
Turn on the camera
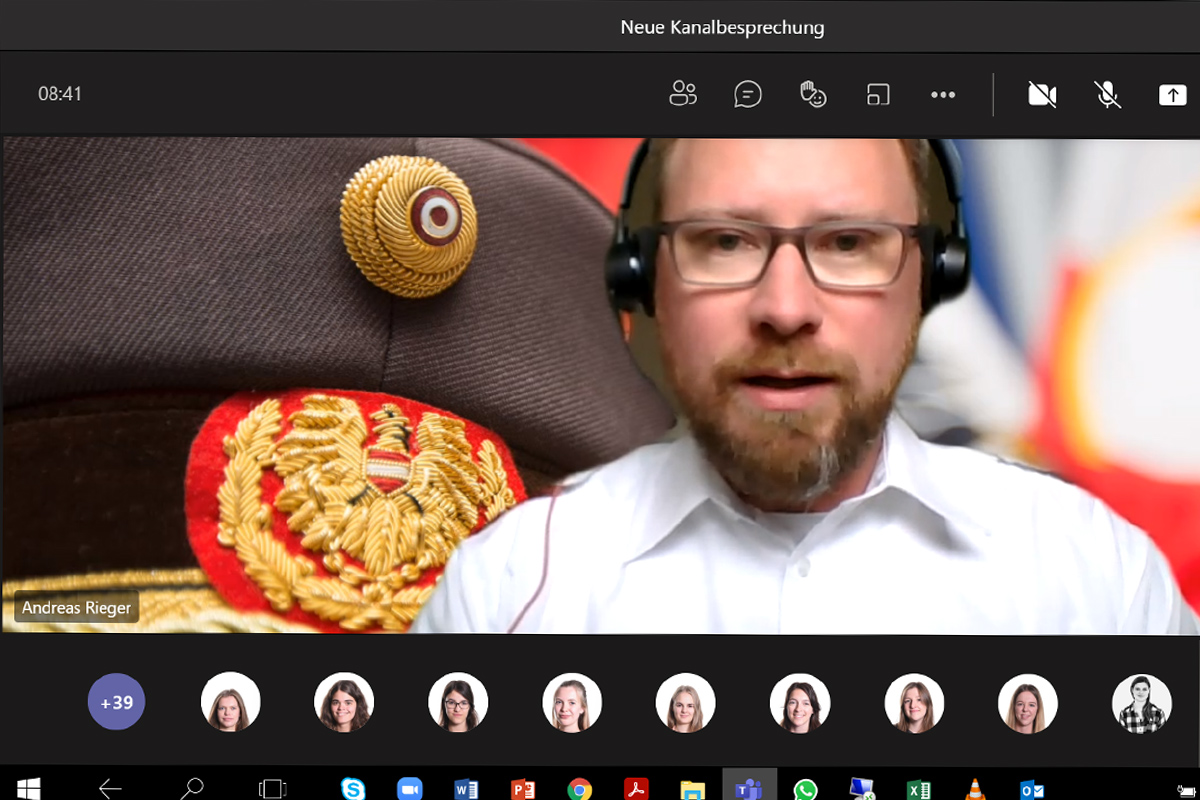click(1042, 94)
